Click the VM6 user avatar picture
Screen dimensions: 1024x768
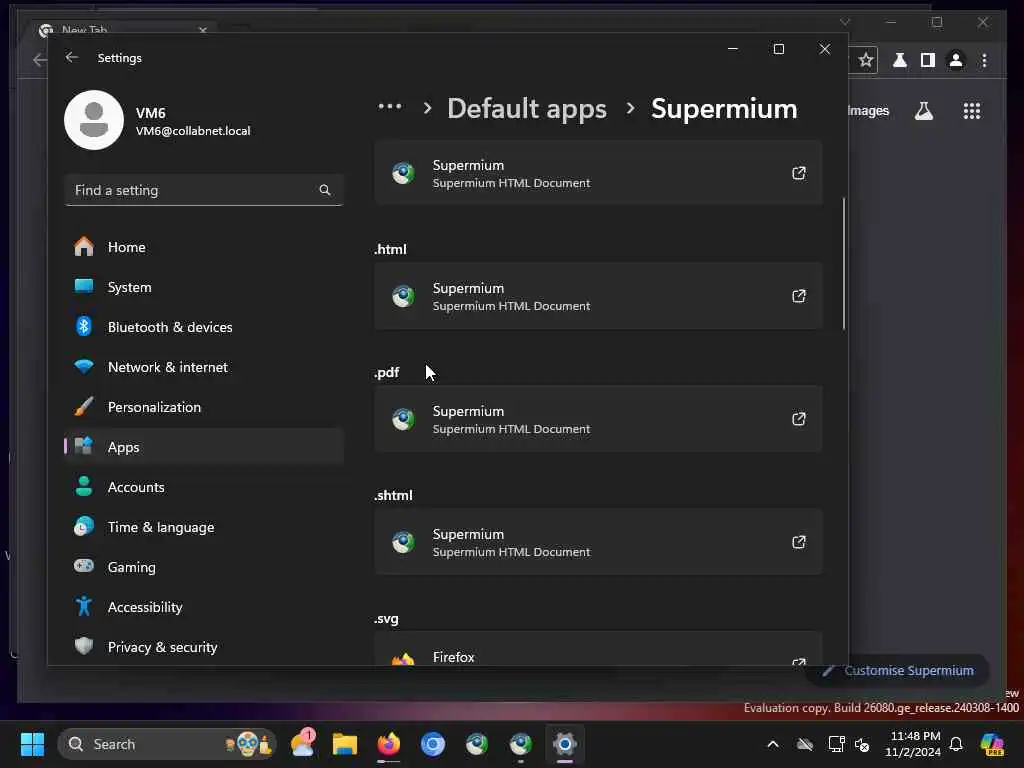(94, 120)
